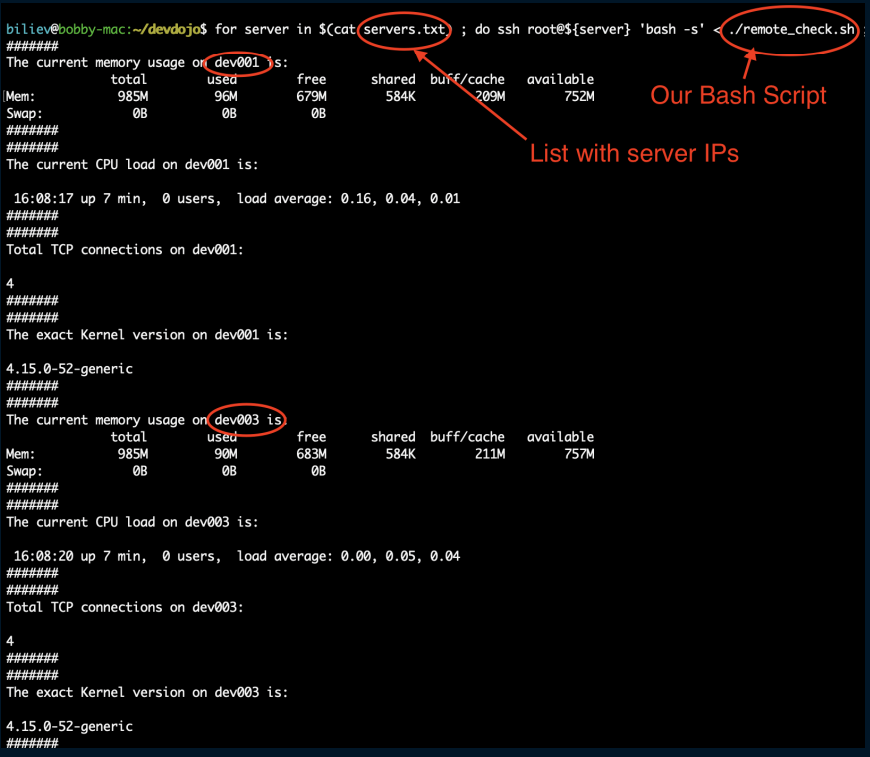The width and height of the screenshot is (870, 757).
Task: Click the used value "90M"
Action: point(226,454)
